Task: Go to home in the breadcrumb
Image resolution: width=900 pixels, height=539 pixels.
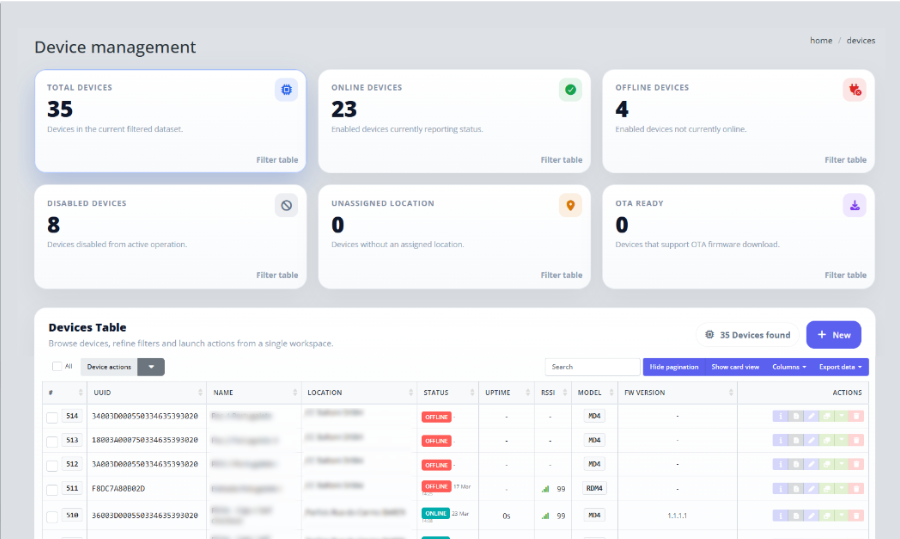Action: point(820,41)
